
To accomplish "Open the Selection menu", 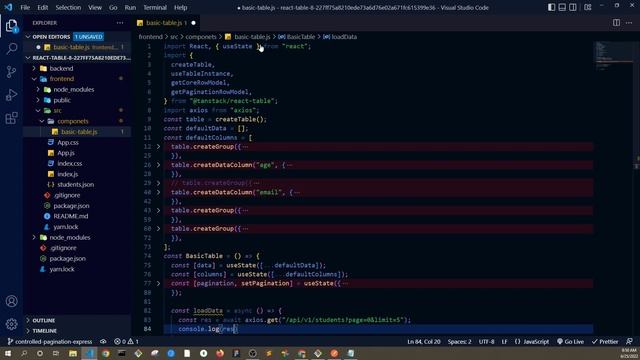I will (x=68, y=7).
